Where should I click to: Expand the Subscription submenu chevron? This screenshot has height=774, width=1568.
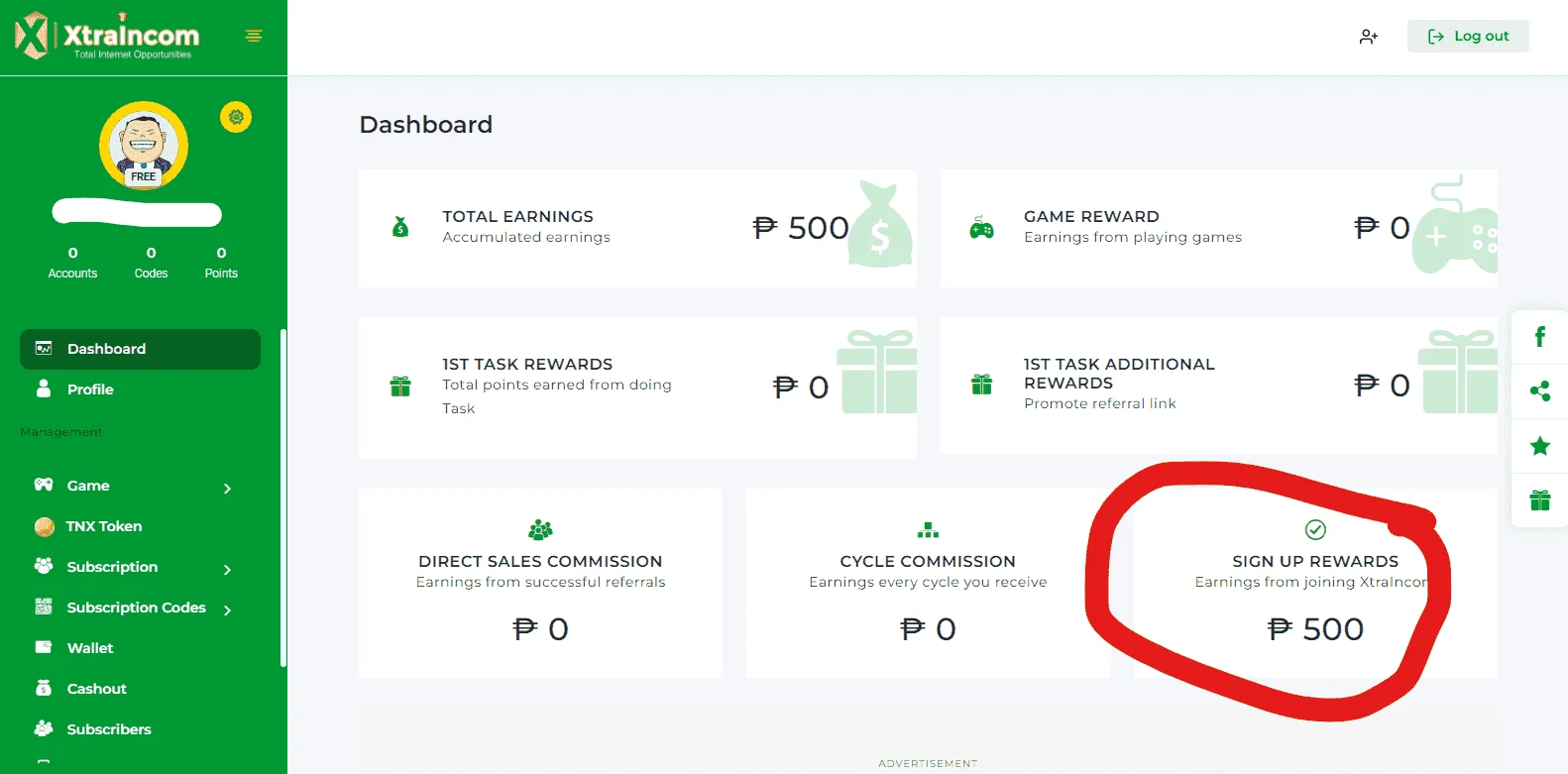227,570
